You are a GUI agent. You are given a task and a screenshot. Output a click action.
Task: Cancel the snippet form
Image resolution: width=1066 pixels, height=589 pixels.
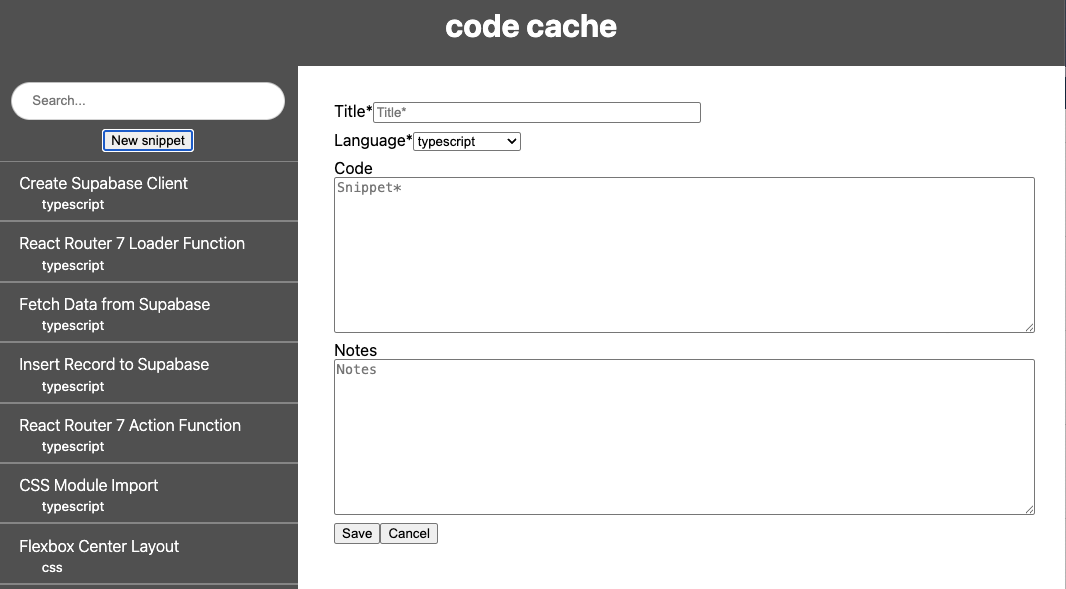tap(409, 534)
